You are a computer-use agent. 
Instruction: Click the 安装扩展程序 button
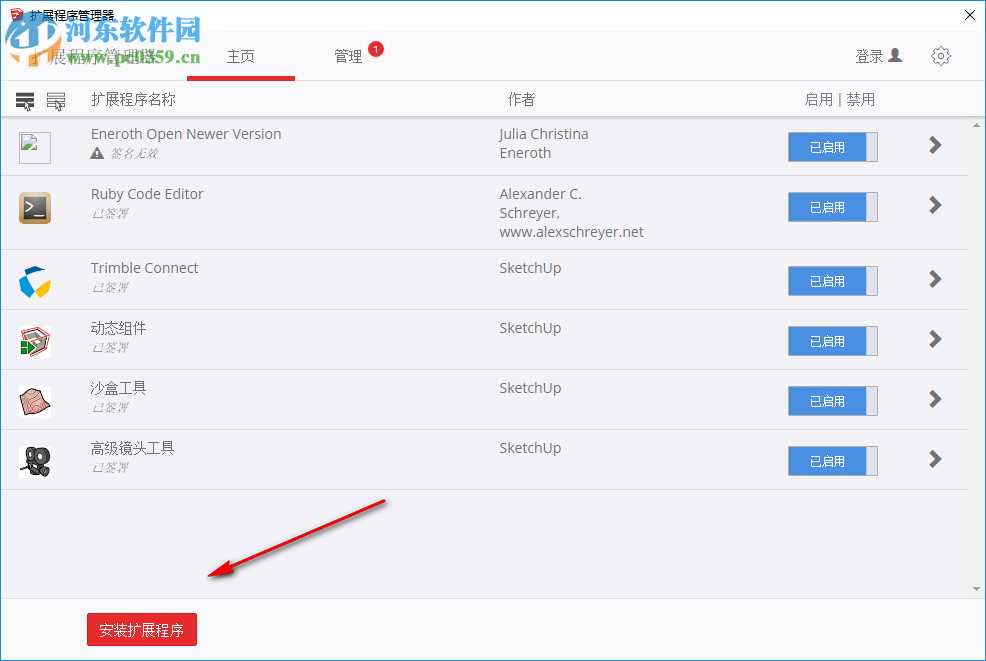click(x=141, y=629)
